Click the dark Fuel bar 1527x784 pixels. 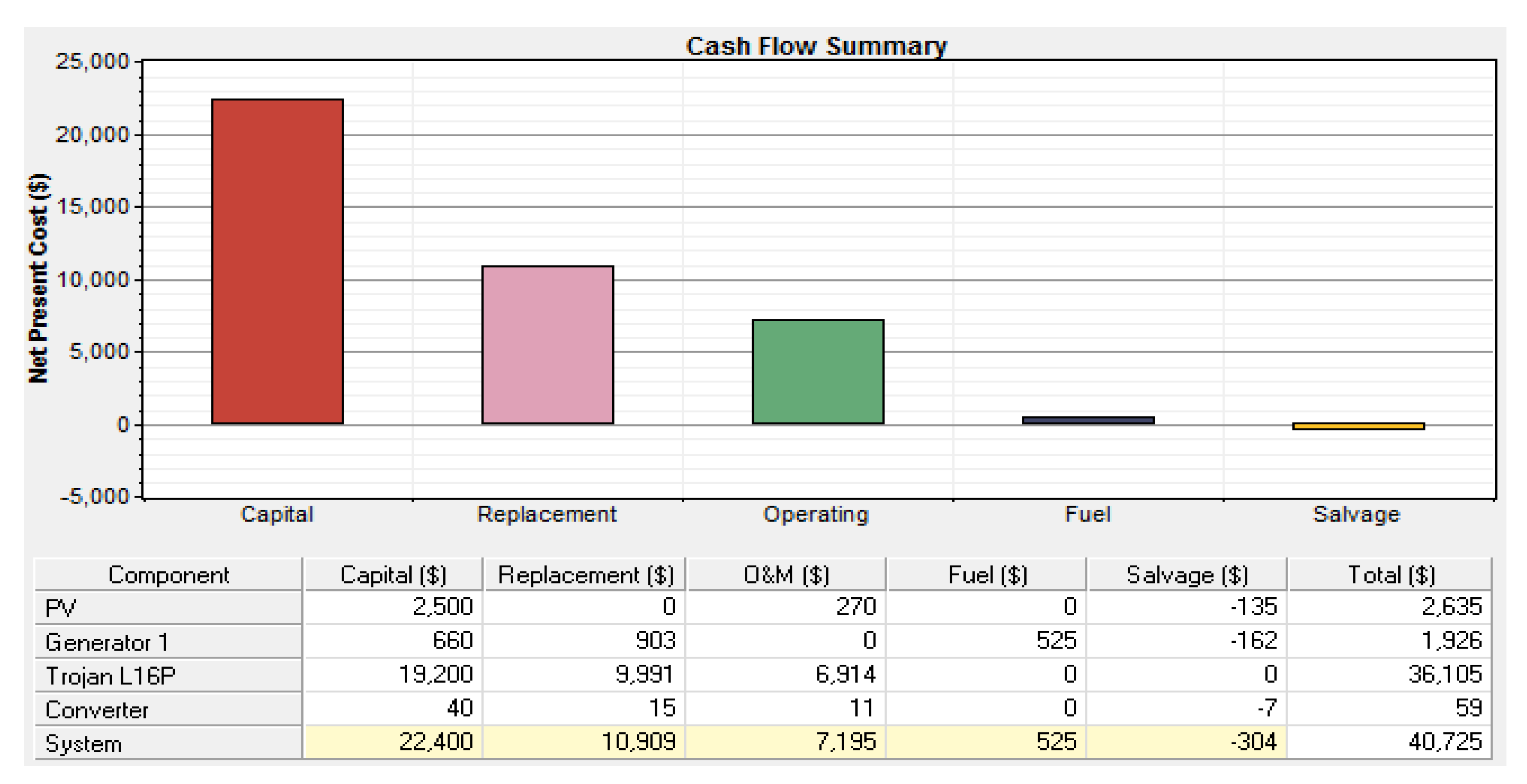[x=1088, y=420]
